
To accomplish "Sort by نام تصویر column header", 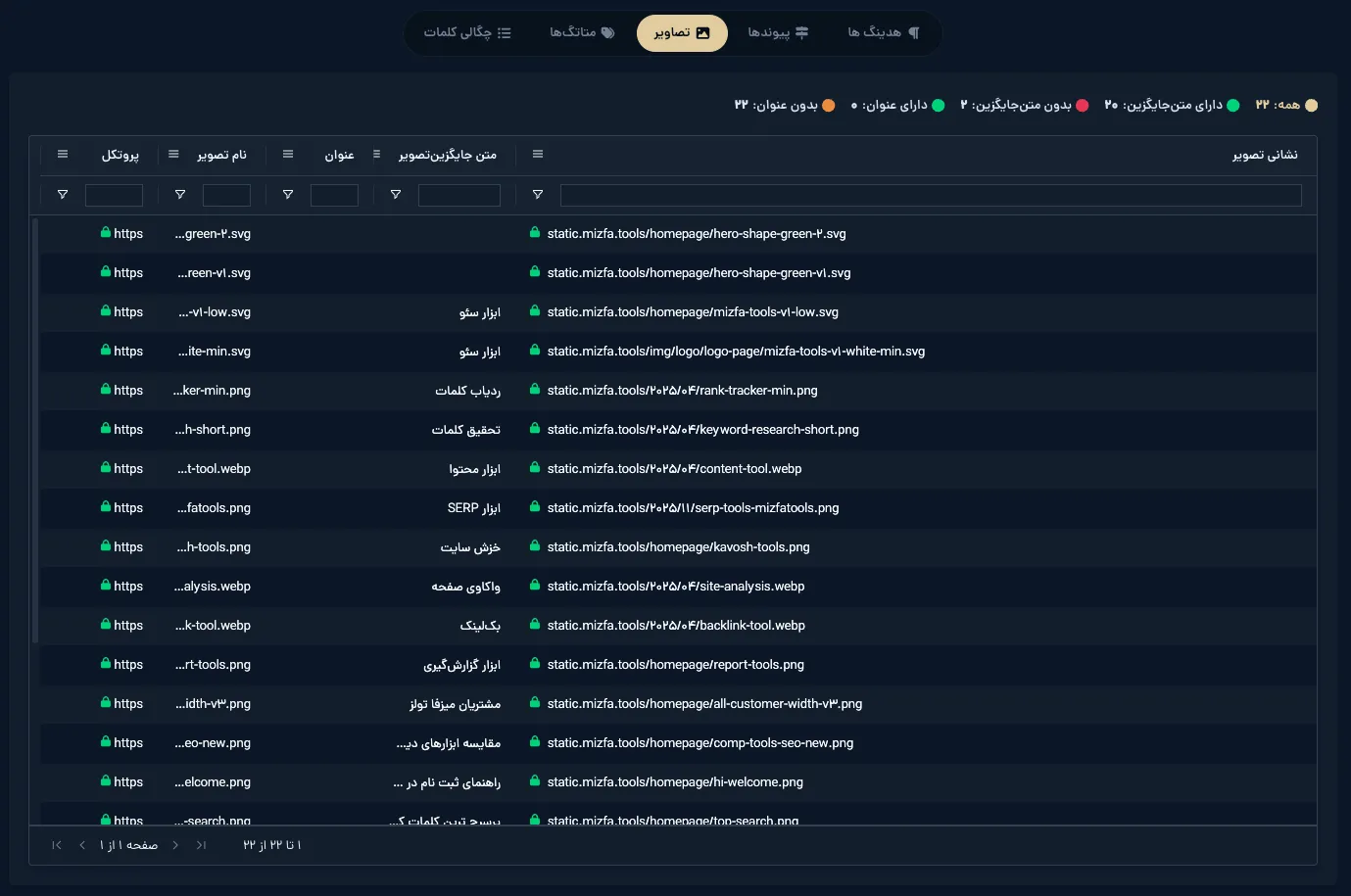I will tap(222, 155).
